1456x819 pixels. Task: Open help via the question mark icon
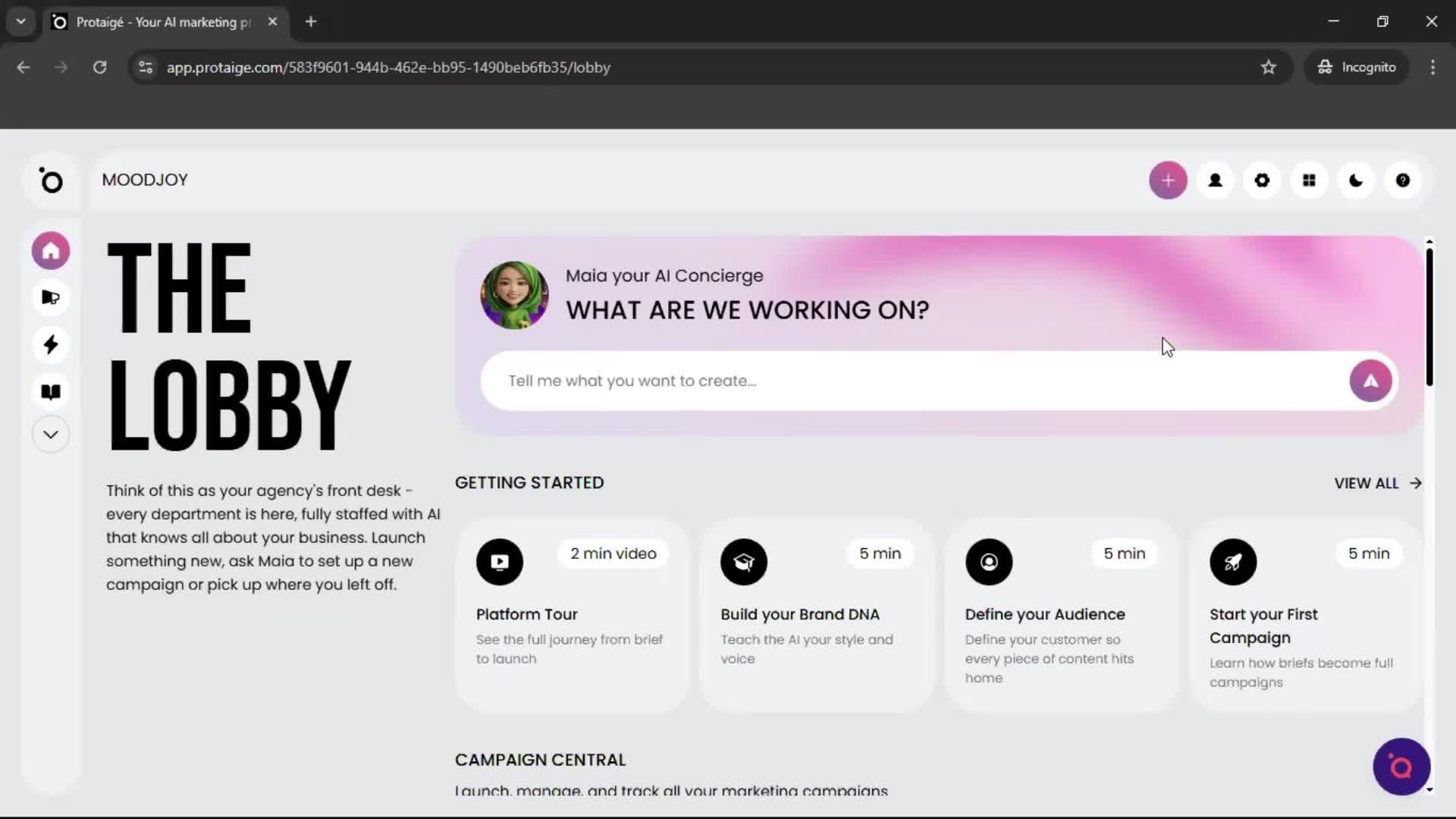pyautogui.click(x=1403, y=180)
